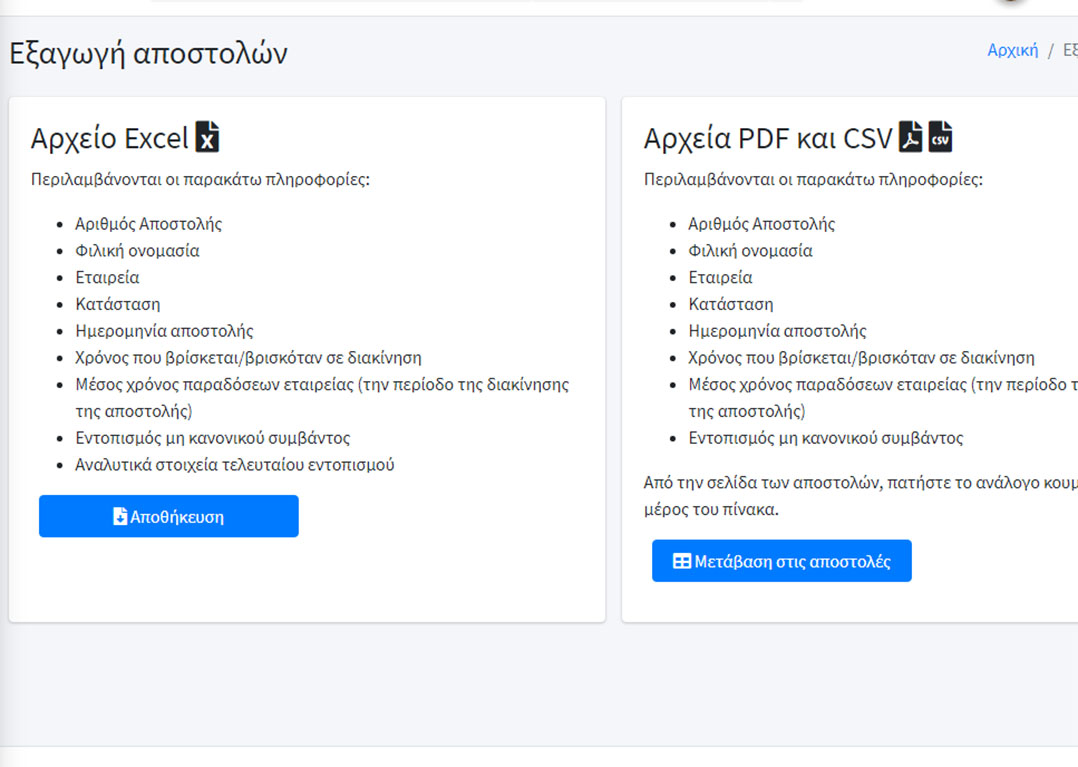Click the PDF file icon in the heading
This screenshot has height=767, width=1078.
(911, 136)
